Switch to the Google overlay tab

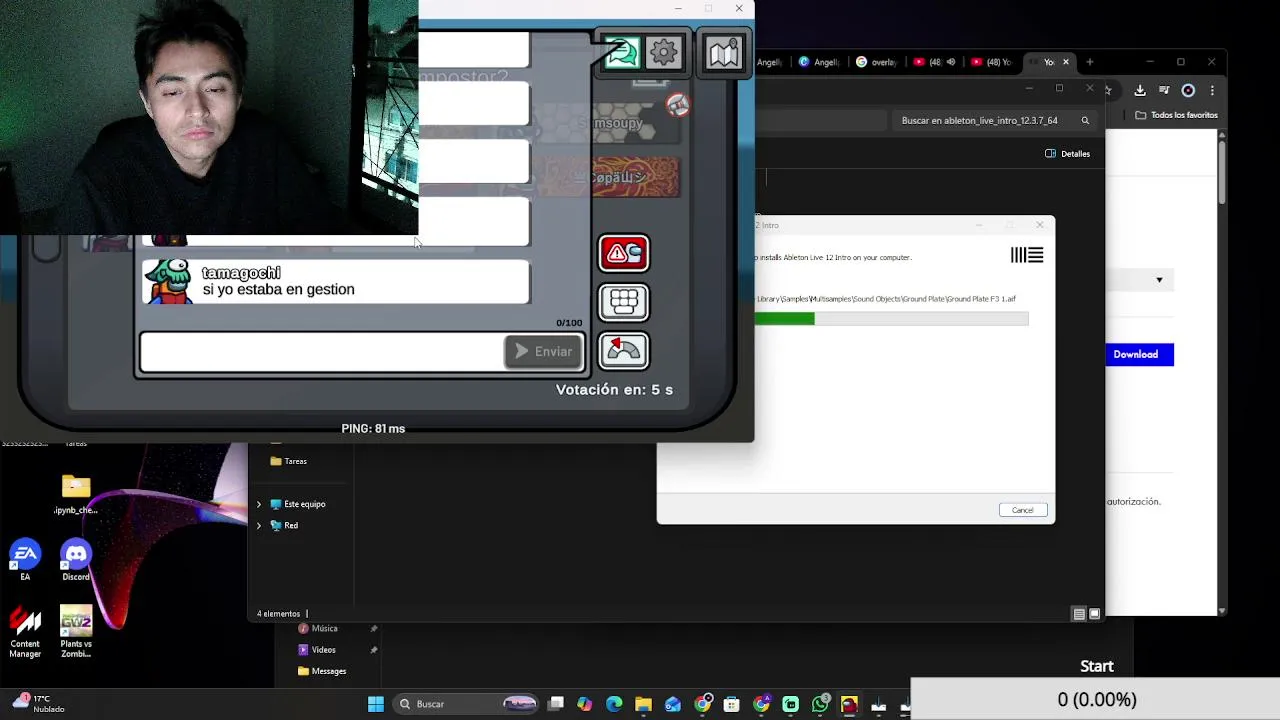(x=877, y=62)
